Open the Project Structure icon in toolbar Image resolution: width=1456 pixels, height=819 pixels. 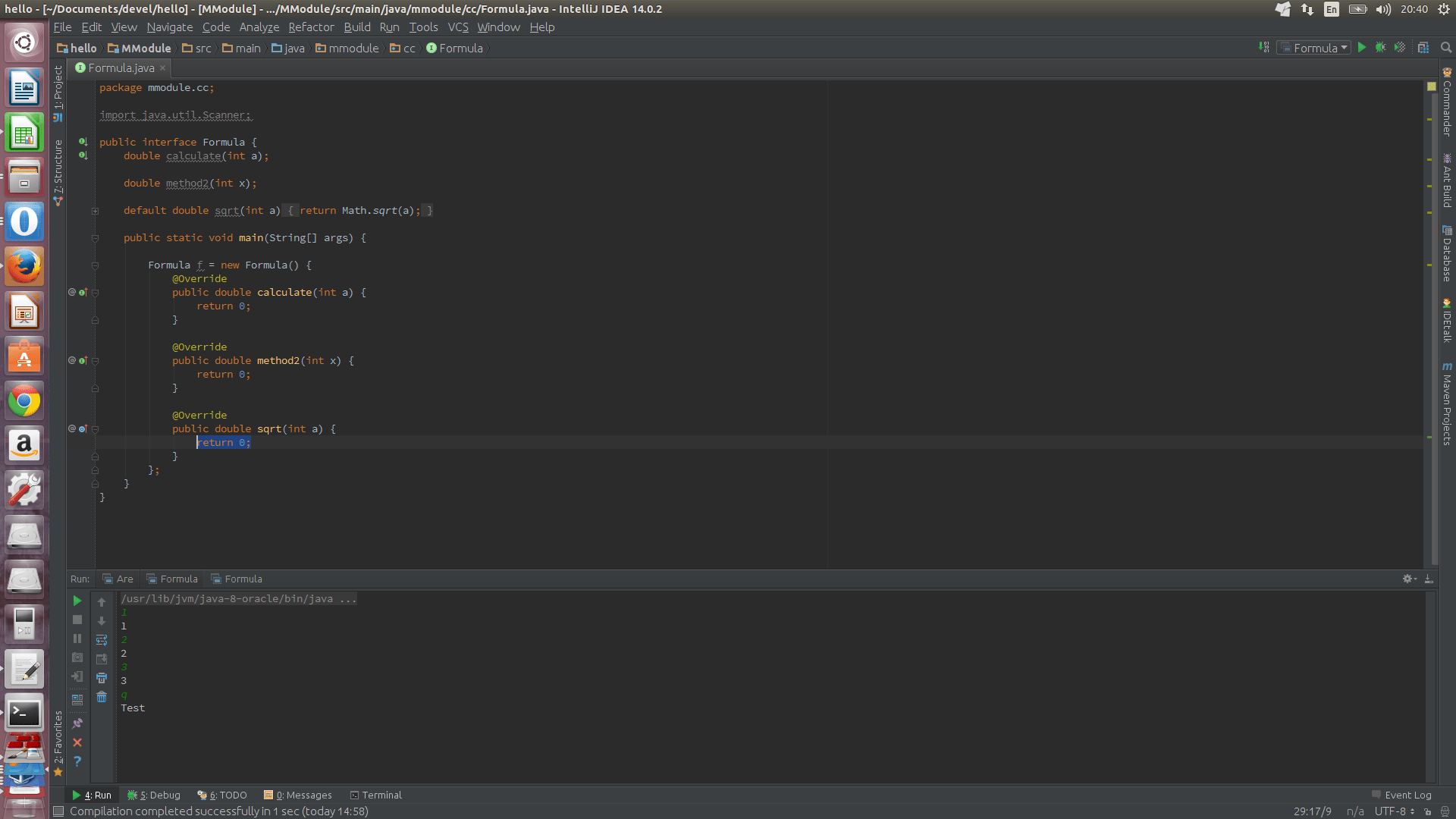coord(1423,47)
